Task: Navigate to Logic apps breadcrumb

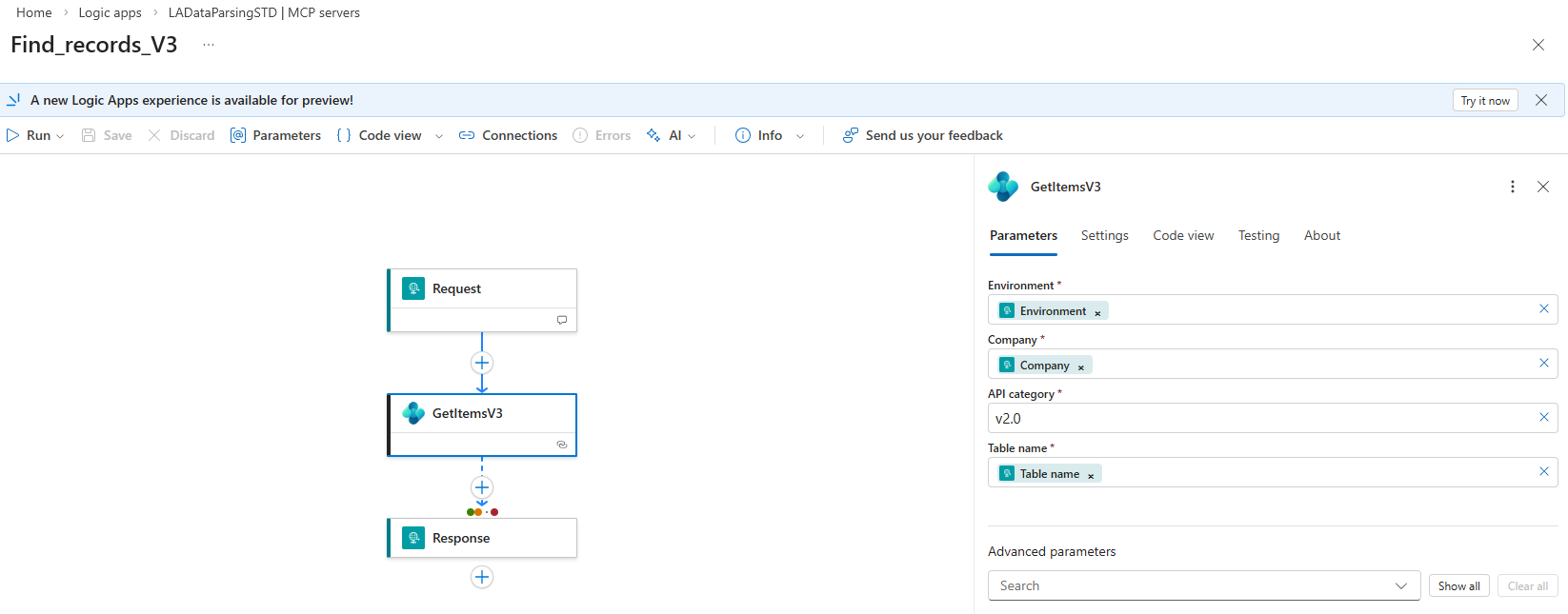Action: (x=110, y=12)
